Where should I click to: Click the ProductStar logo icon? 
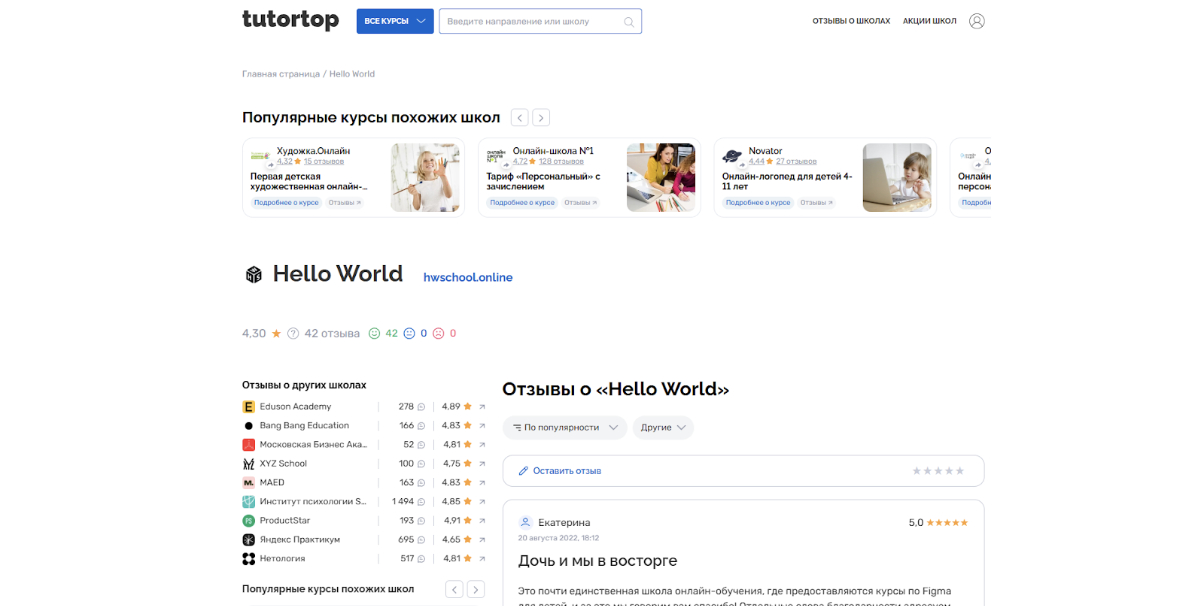tap(249, 520)
